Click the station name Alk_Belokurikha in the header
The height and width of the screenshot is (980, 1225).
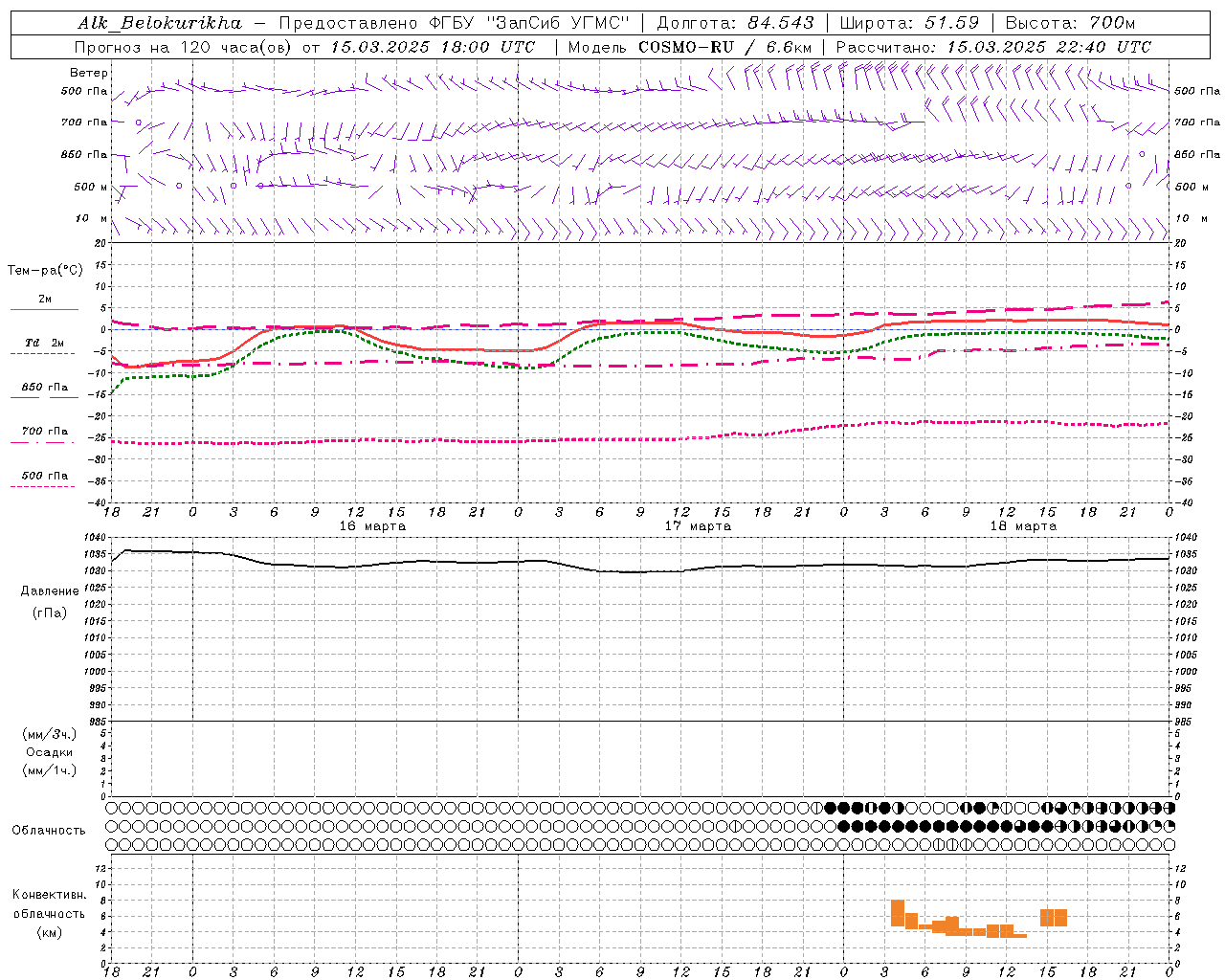click(160, 23)
